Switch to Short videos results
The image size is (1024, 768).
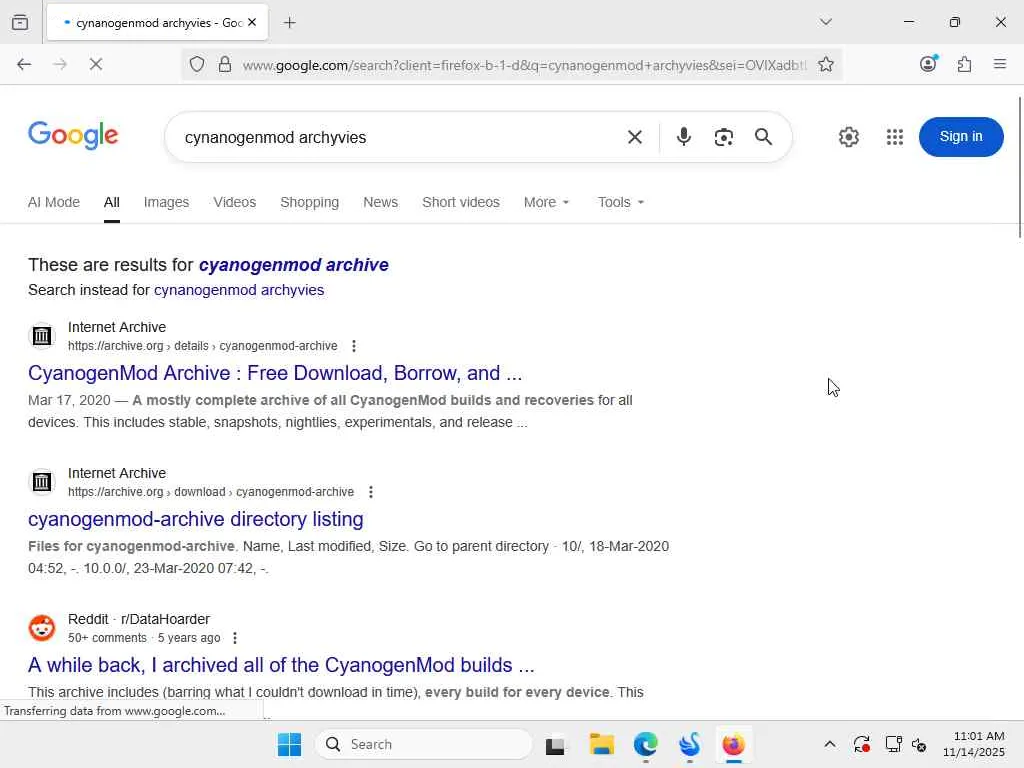coord(460,202)
